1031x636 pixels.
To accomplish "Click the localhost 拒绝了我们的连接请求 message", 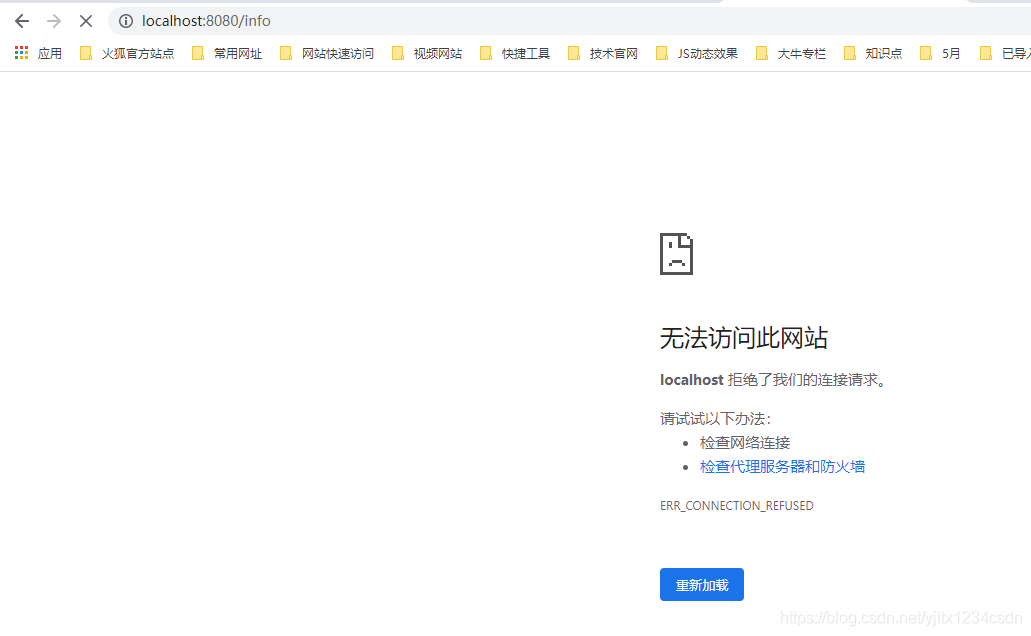I will [774, 380].
